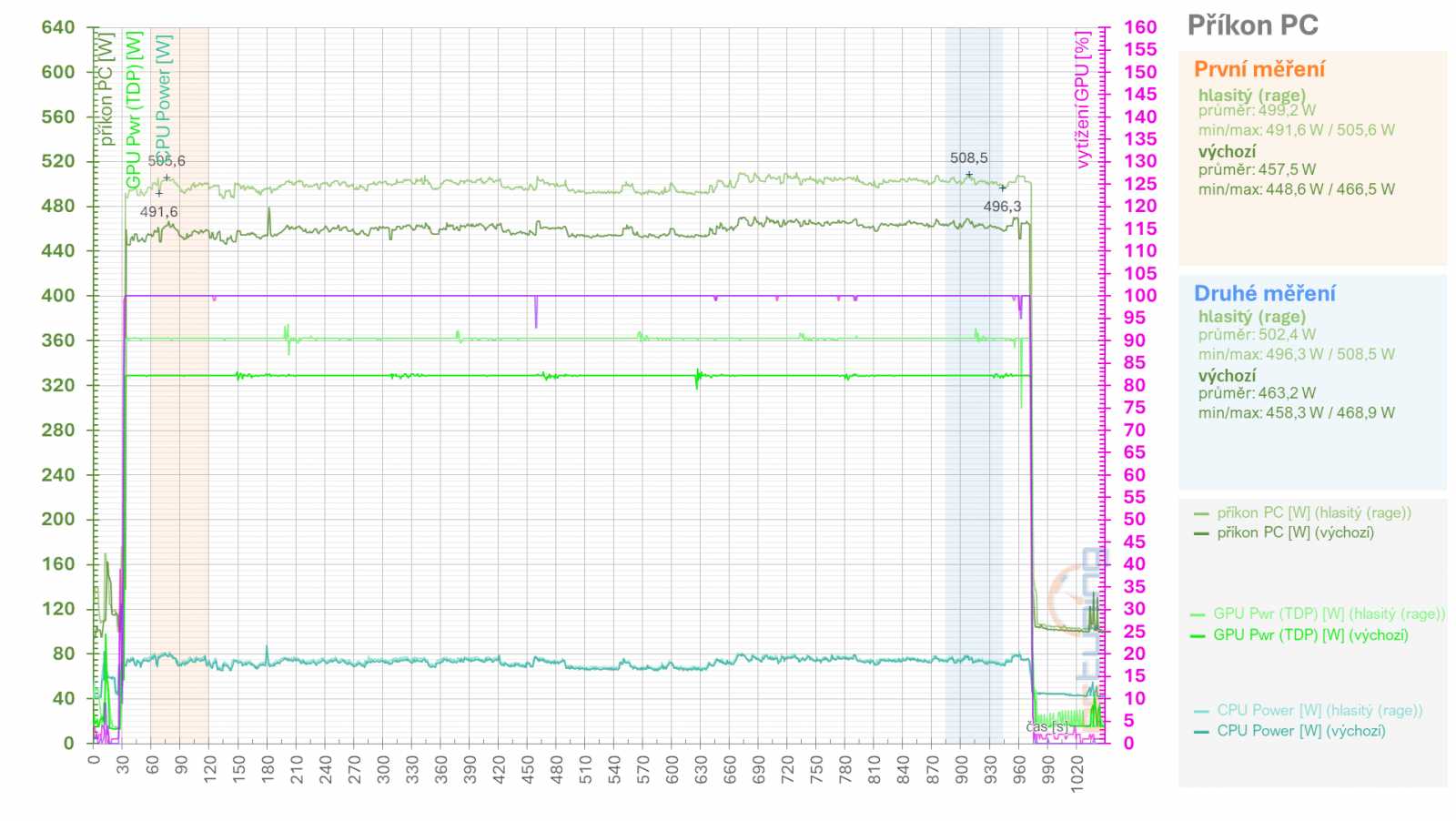Image resolution: width=1456 pixels, height=821 pixels.
Task: Click the x-axis tick label '510'
Action: [x=586, y=769]
